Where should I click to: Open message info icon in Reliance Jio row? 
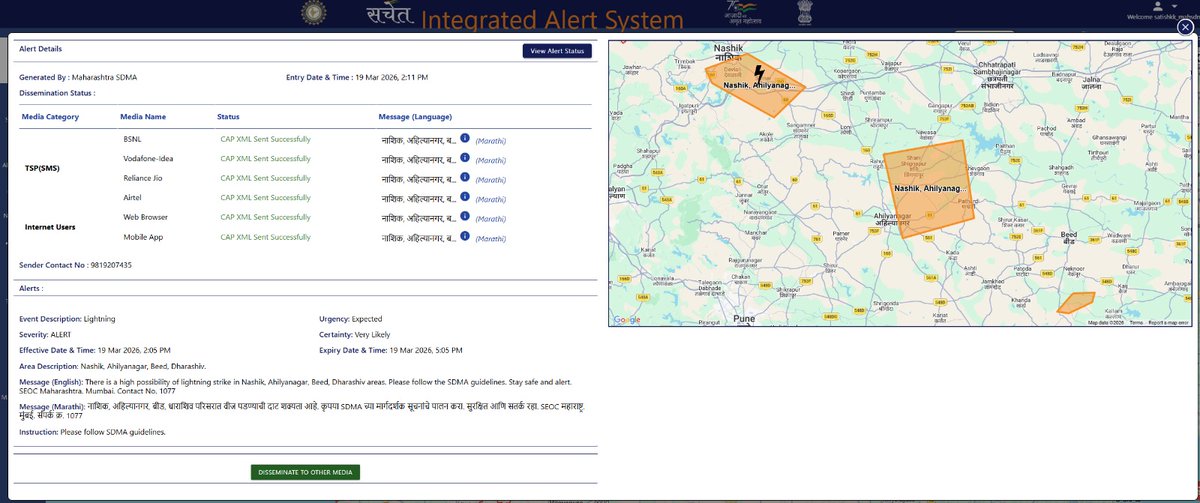465,178
